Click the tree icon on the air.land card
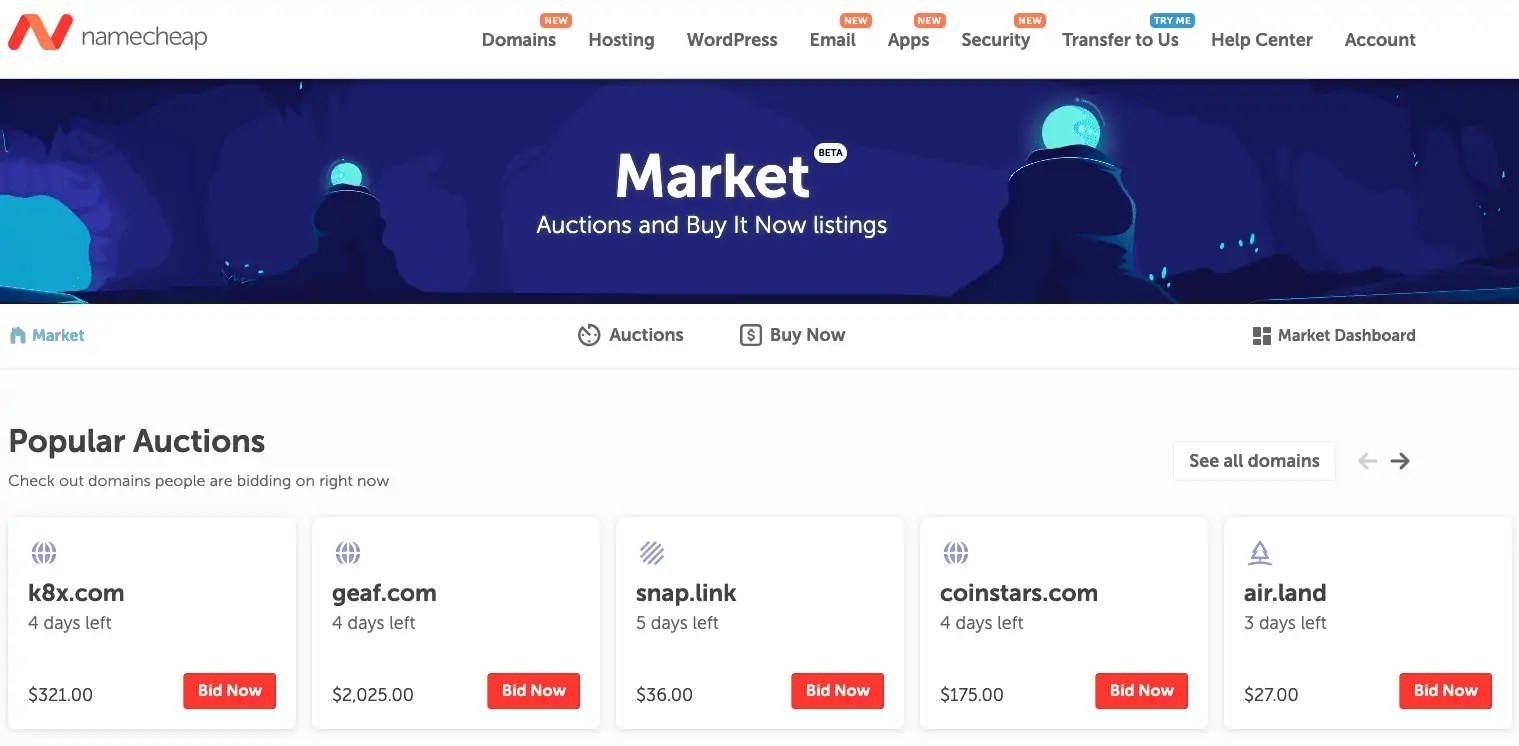1519x746 pixels. tap(1259, 552)
